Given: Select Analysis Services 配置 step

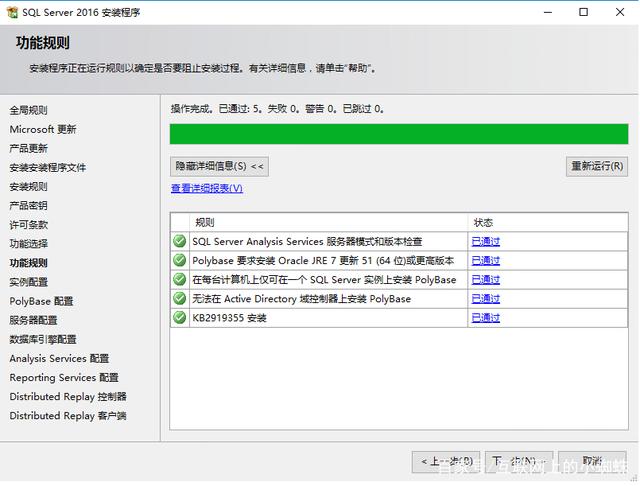Looking at the screenshot, I should tap(59, 359).
